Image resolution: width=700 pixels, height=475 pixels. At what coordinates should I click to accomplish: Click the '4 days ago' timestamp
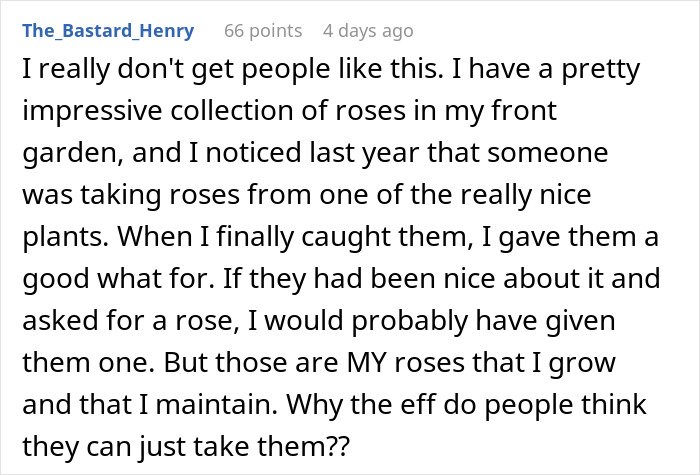(367, 31)
